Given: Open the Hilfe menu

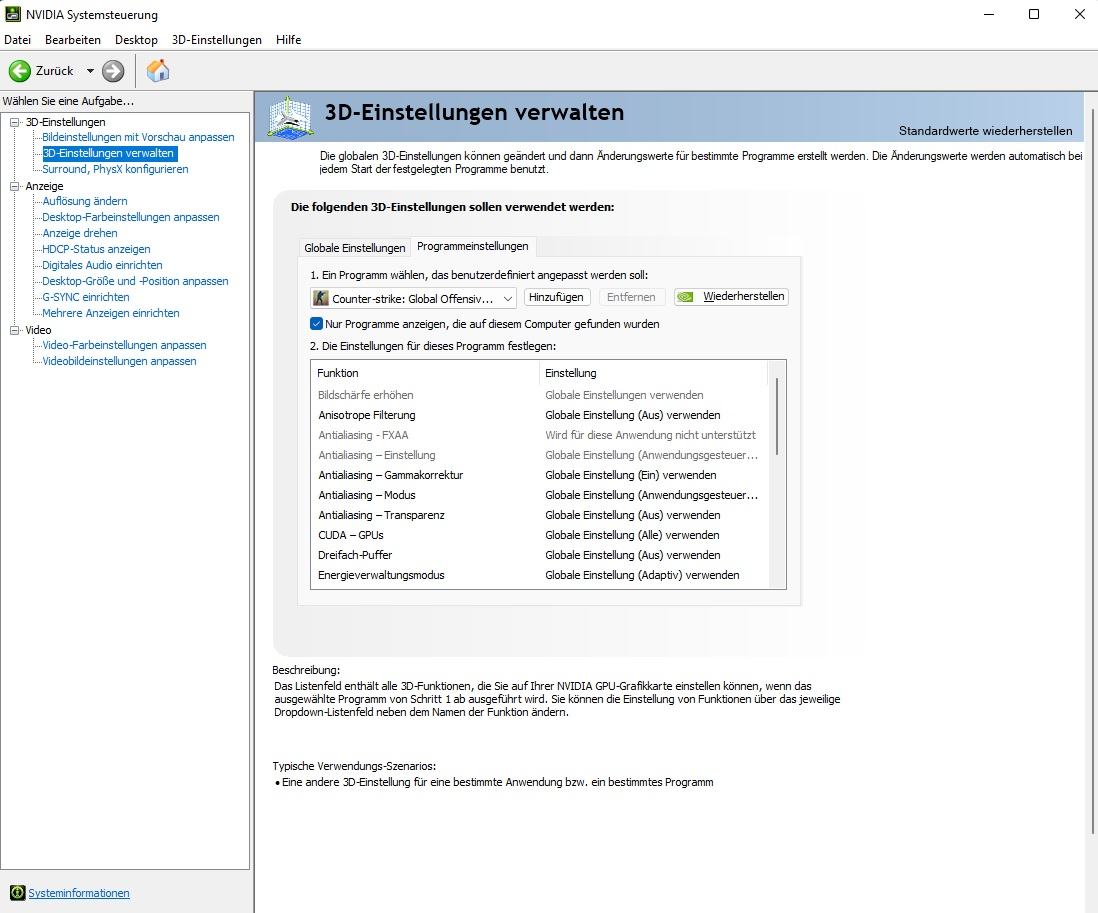Looking at the screenshot, I should (289, 40).
